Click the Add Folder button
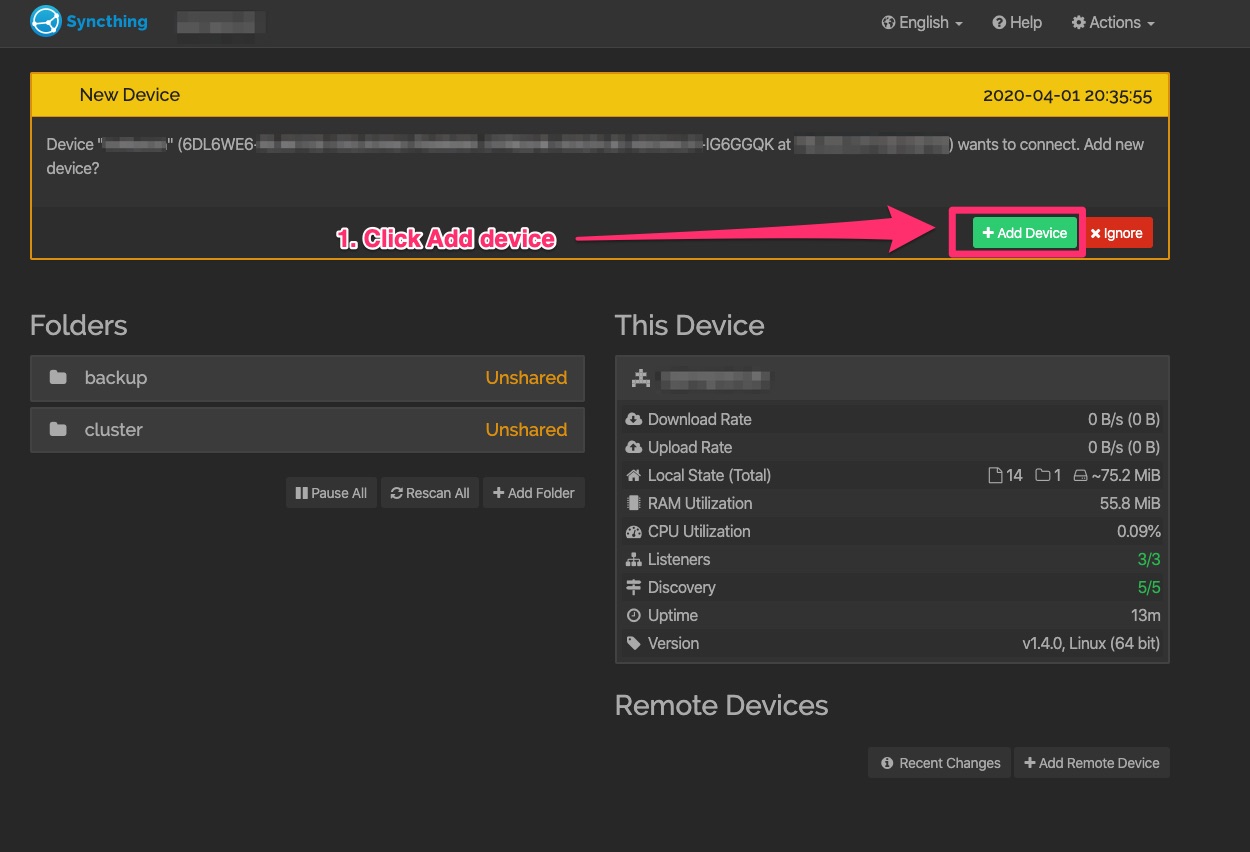1250x852 pixels. tap(534, 493)
